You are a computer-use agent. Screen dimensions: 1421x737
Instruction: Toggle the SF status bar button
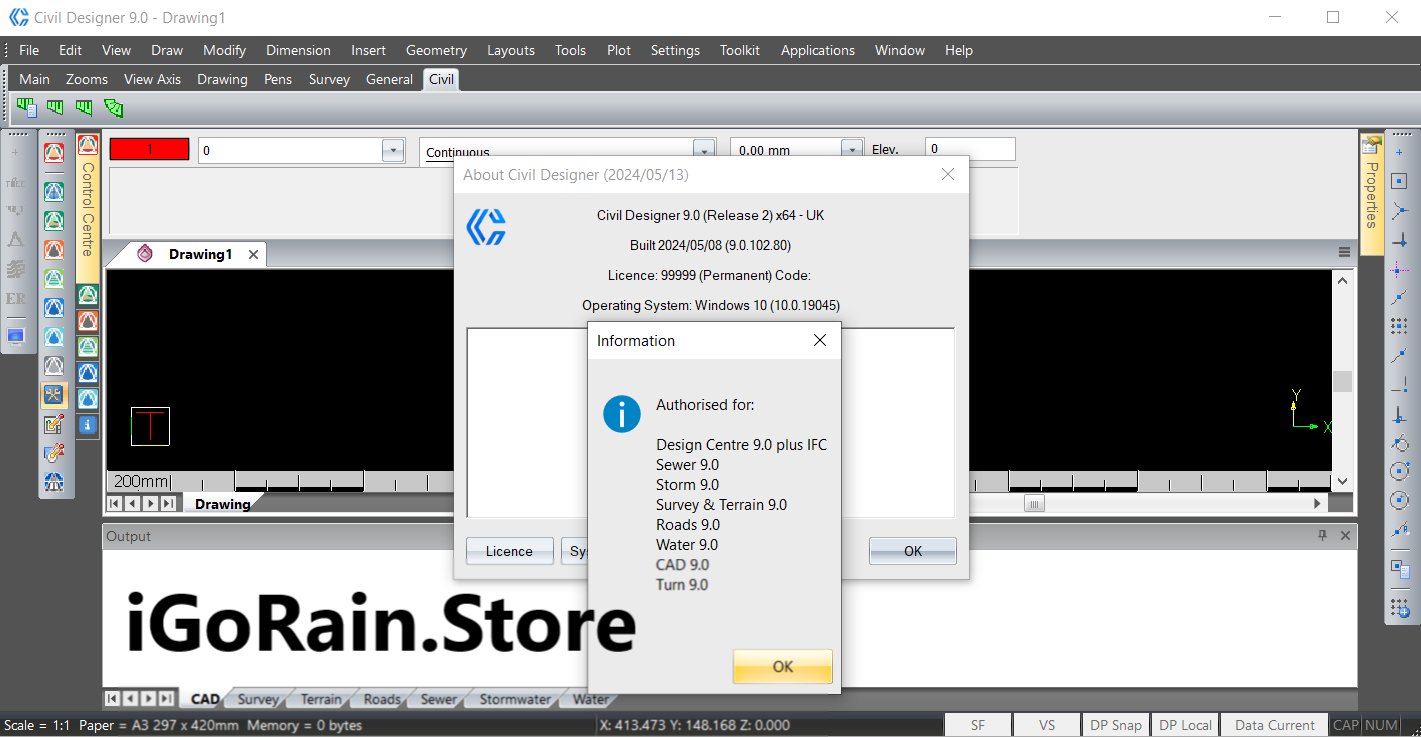click(x=977, y=725)
